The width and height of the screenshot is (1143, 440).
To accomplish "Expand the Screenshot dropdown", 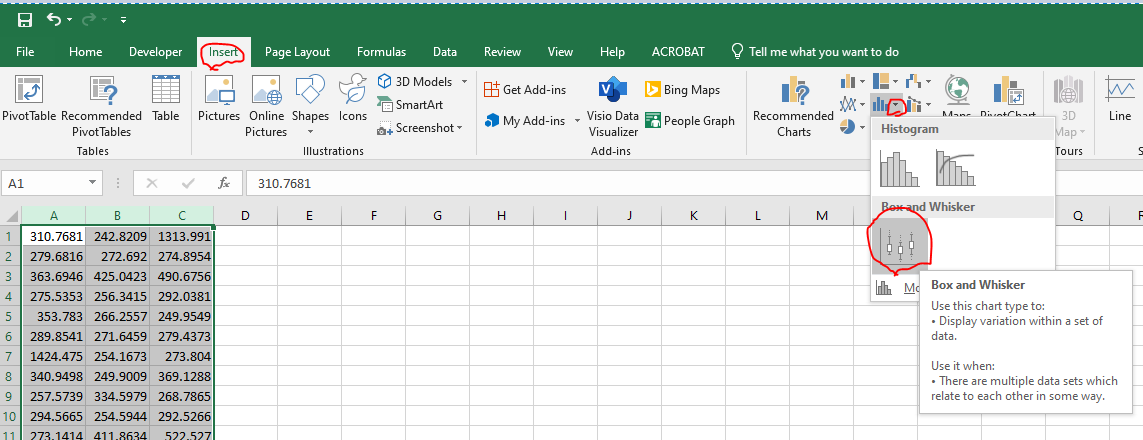I will click(x=459, y=128).
